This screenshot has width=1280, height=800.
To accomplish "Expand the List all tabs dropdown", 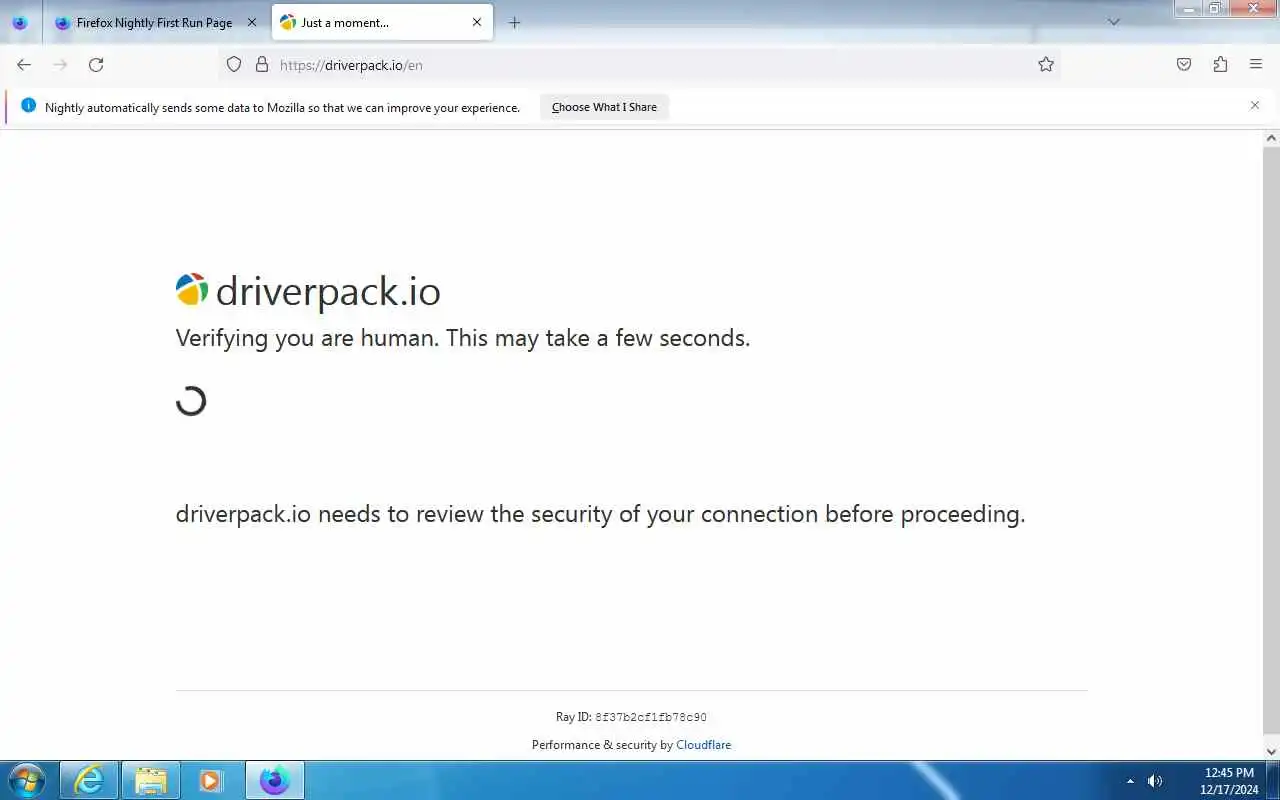I will [1114, 22].
